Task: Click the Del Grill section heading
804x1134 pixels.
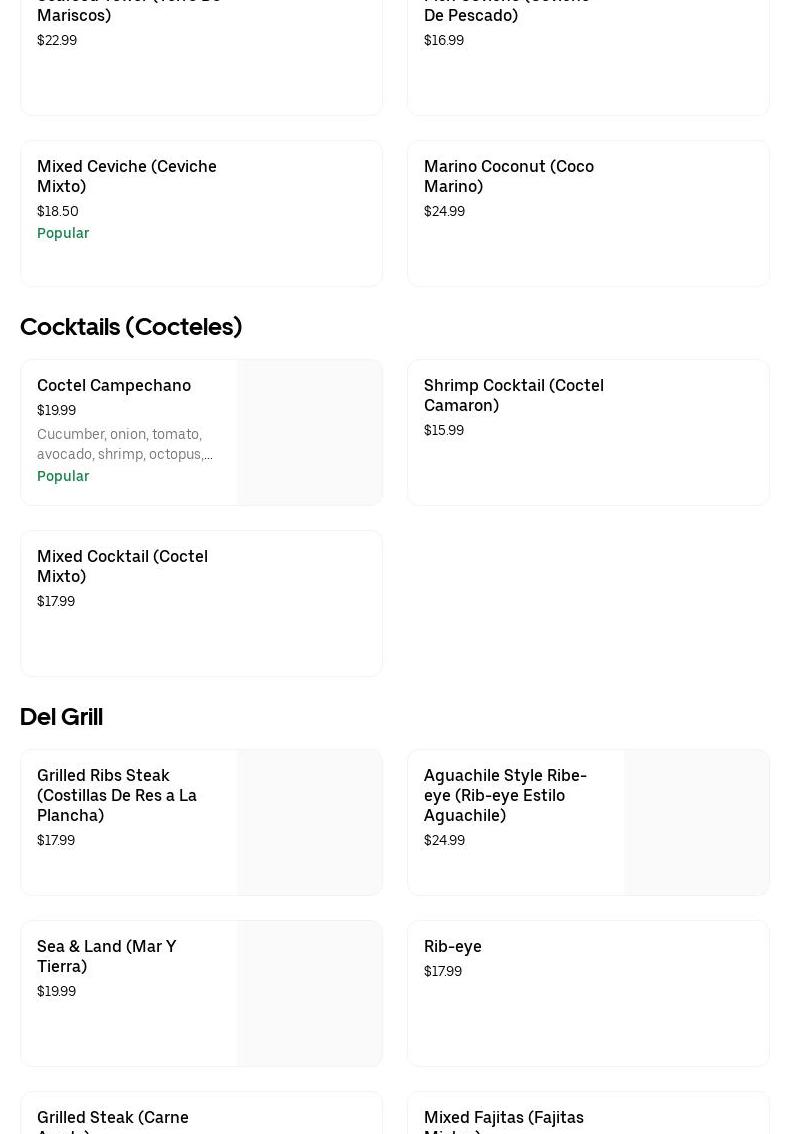Action: 61,717
